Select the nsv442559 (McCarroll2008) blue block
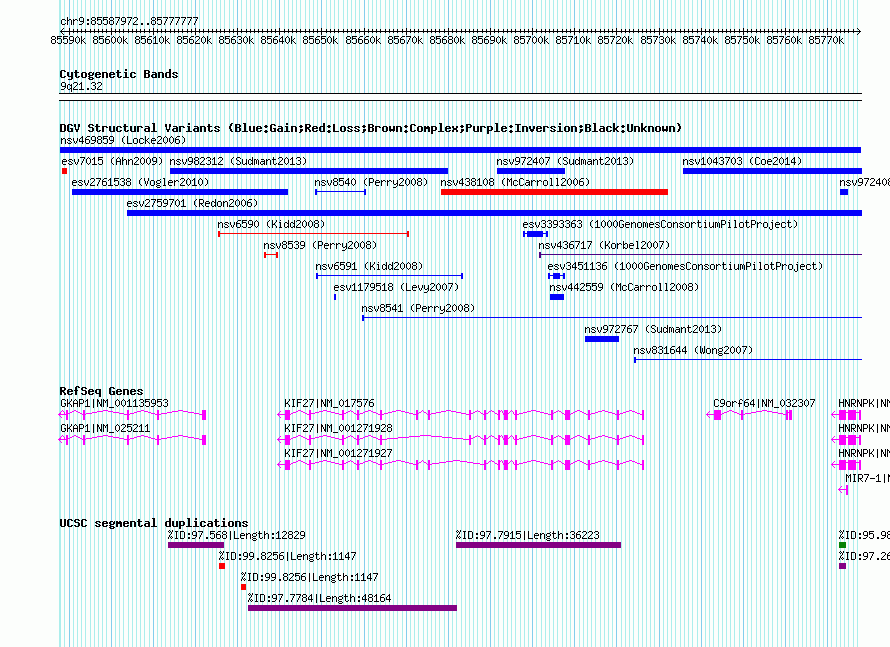Image resolution: width=890 pixels, height=647 pixels. coord(557,297)
